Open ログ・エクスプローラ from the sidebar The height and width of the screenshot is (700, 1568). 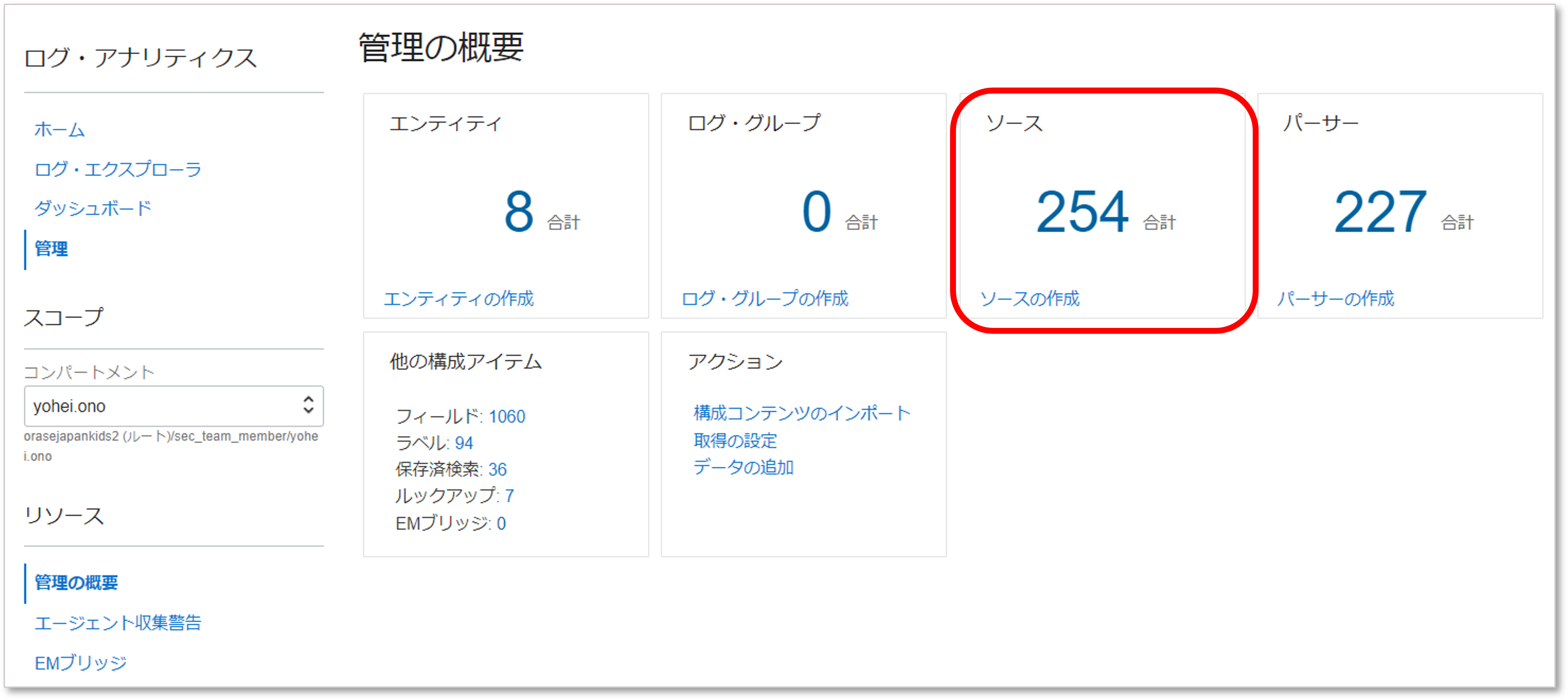119,169
